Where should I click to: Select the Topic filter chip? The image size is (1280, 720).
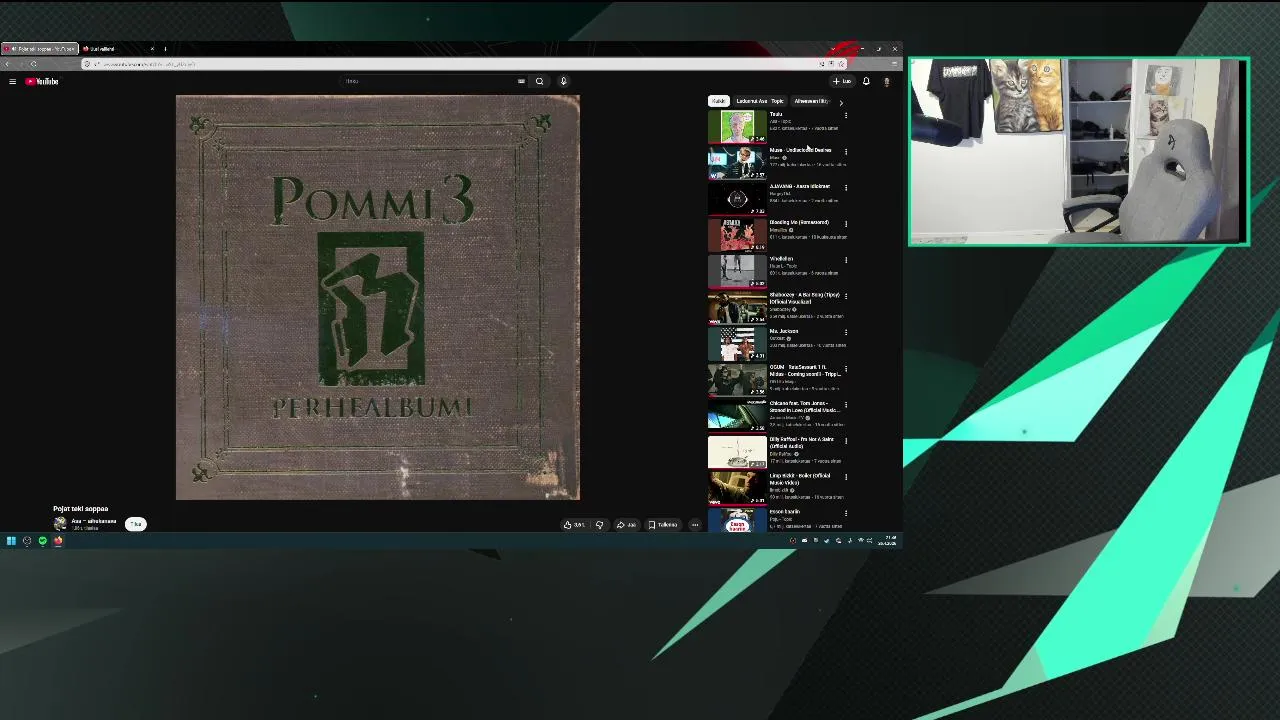pyautogui.click(x=777, y=101)
